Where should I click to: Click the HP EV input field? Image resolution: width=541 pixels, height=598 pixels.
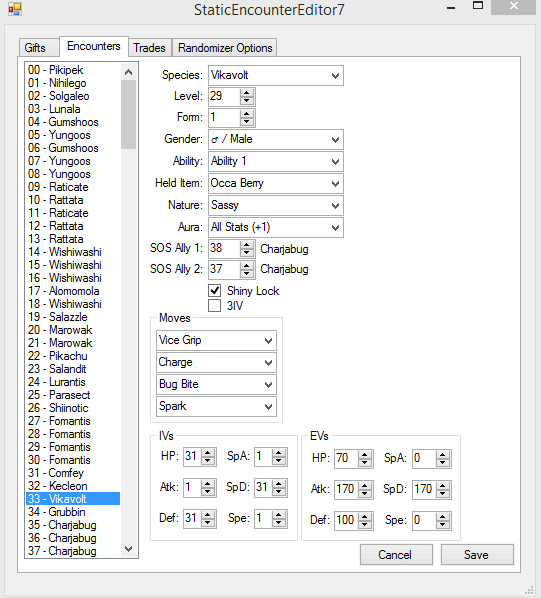[347, 458]
